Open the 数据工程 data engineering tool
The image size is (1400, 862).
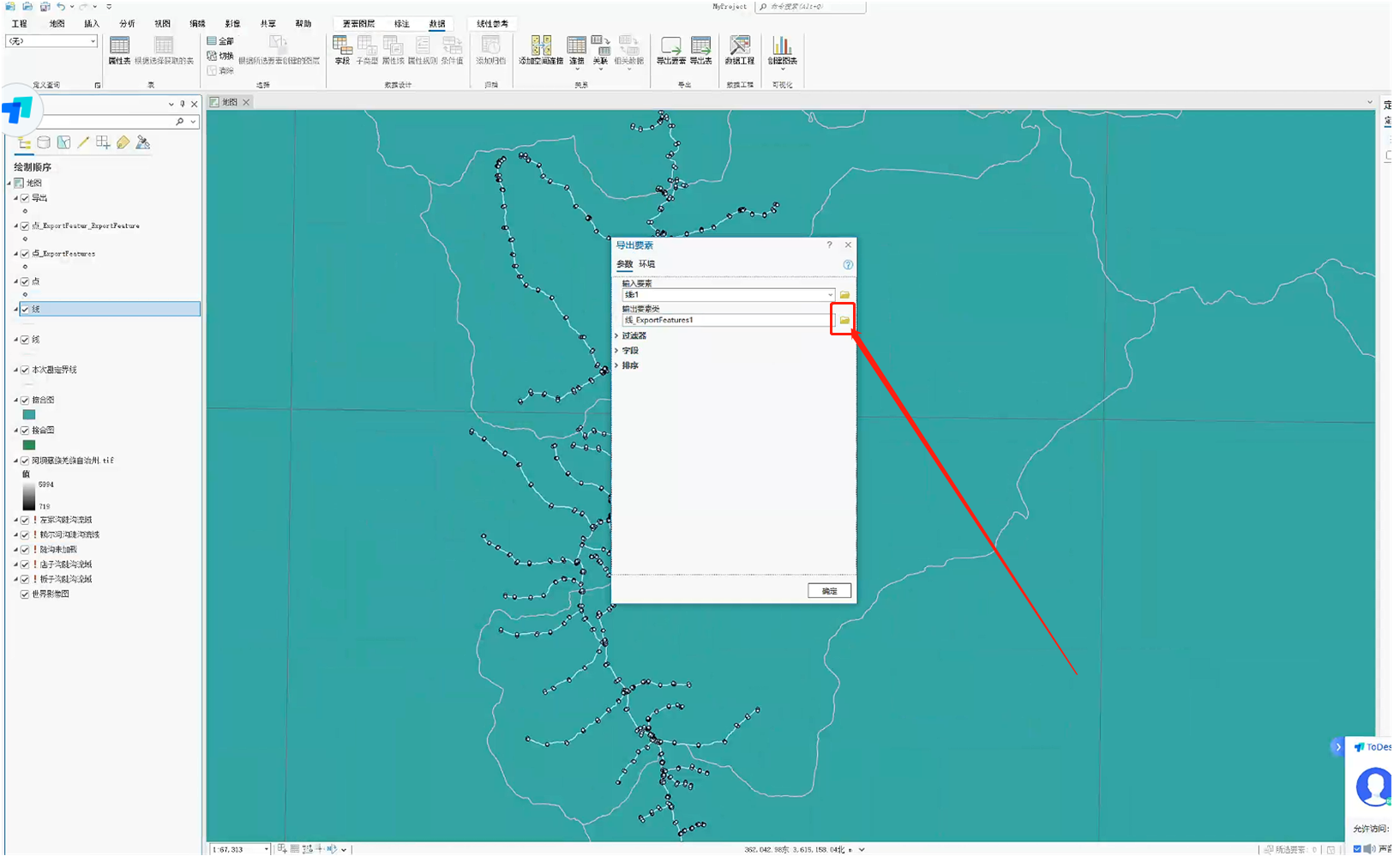739,51
